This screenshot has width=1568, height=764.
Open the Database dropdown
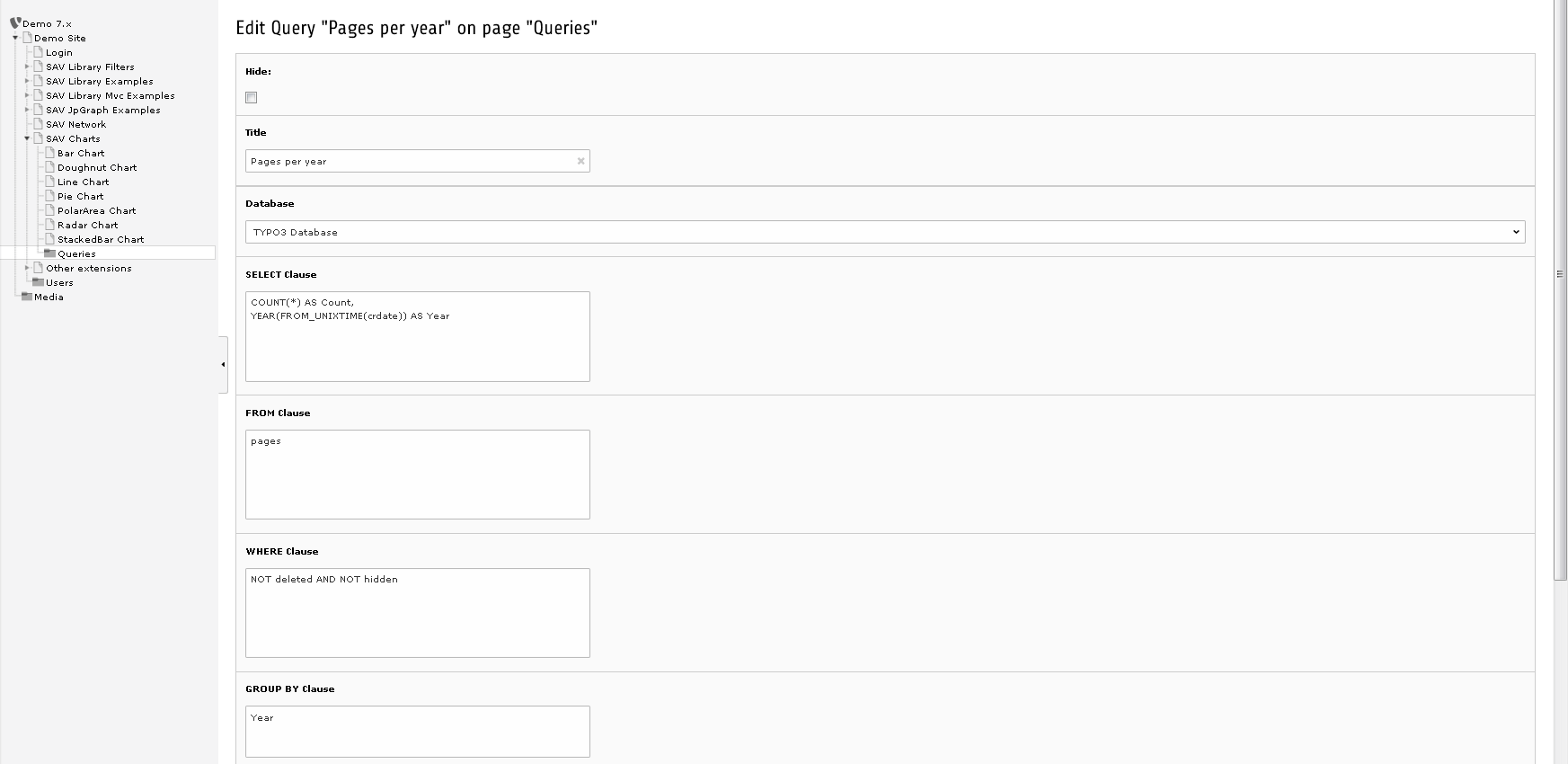click(x=885, y=232)
